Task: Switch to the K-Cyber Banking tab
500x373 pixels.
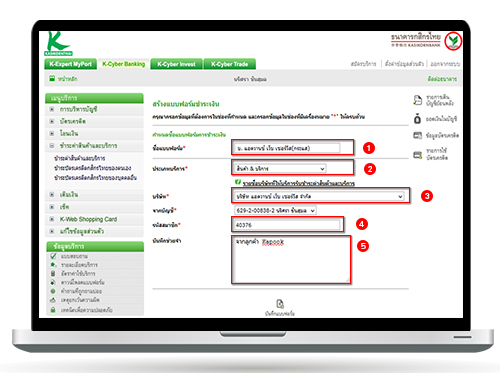Action: pos(124,64)
